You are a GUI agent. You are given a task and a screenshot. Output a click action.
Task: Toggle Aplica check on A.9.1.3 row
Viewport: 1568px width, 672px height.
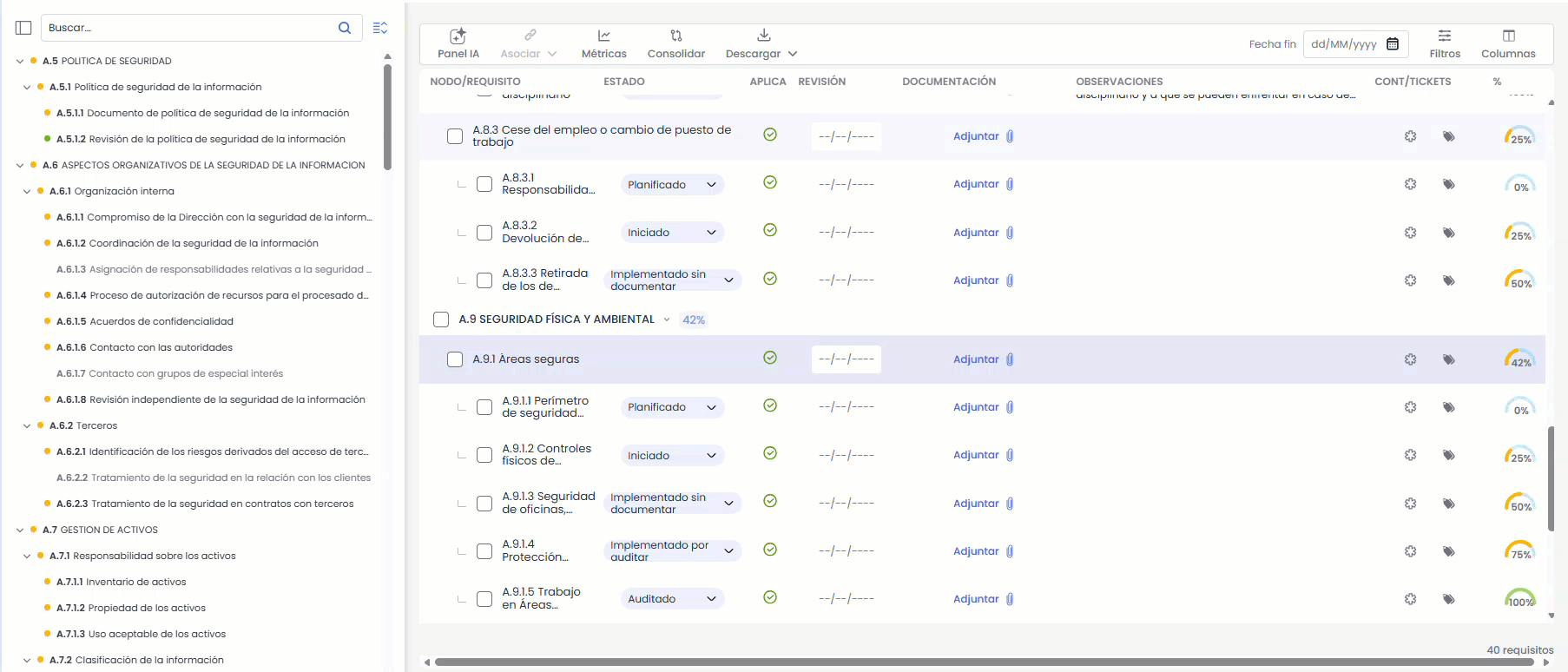click(770, 501)
